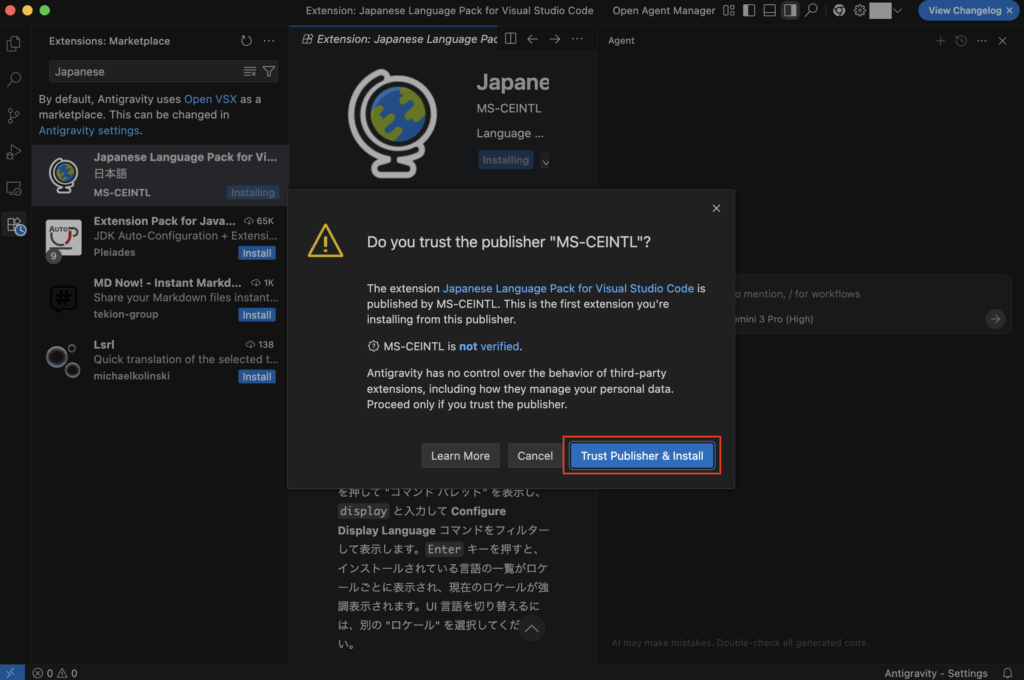Expand the account dropdown chevron in title bar
The width and height of the screenshot is (1024, 680).
pyautogui.click(x=897, y=10)
